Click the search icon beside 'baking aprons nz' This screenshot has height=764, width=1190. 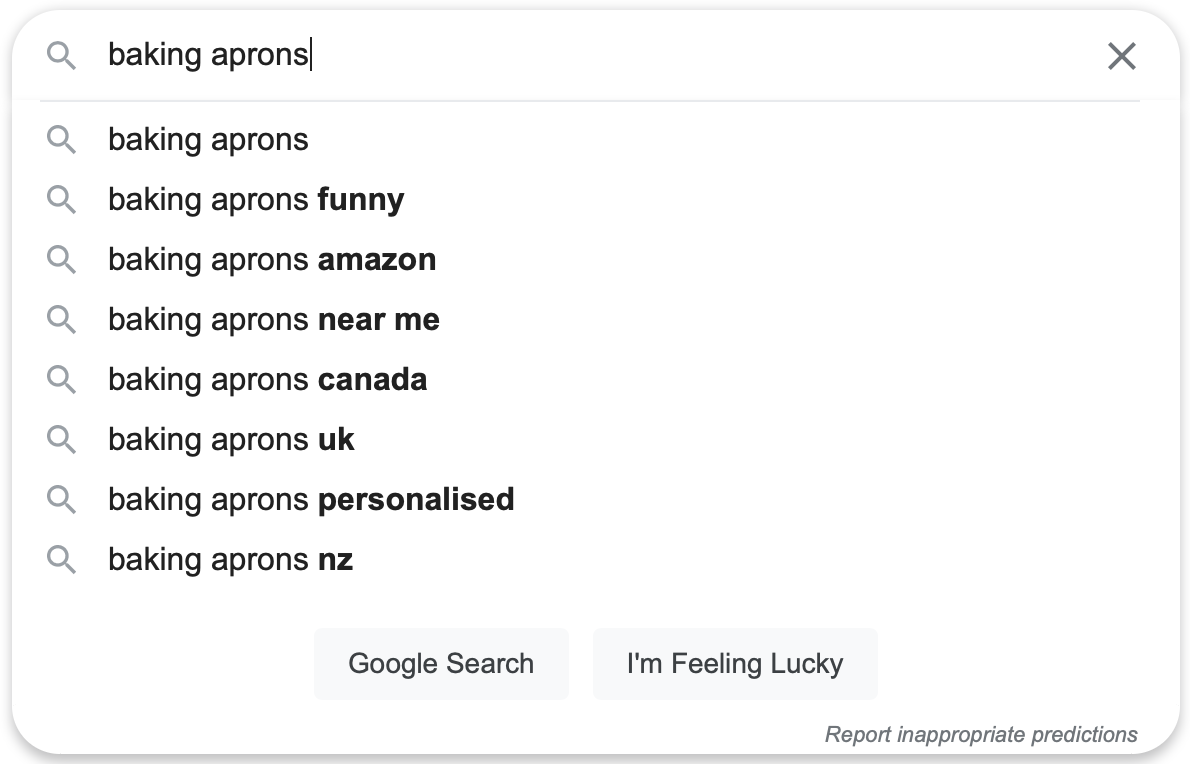tap(62, 559)
